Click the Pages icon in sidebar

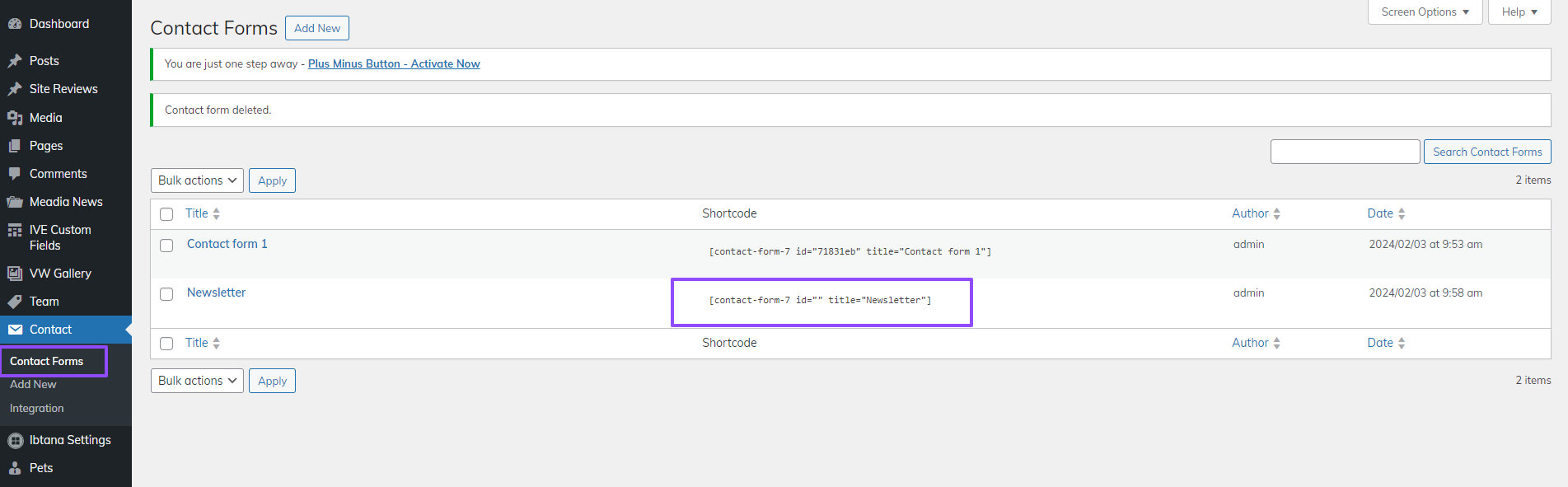[15, 146]
